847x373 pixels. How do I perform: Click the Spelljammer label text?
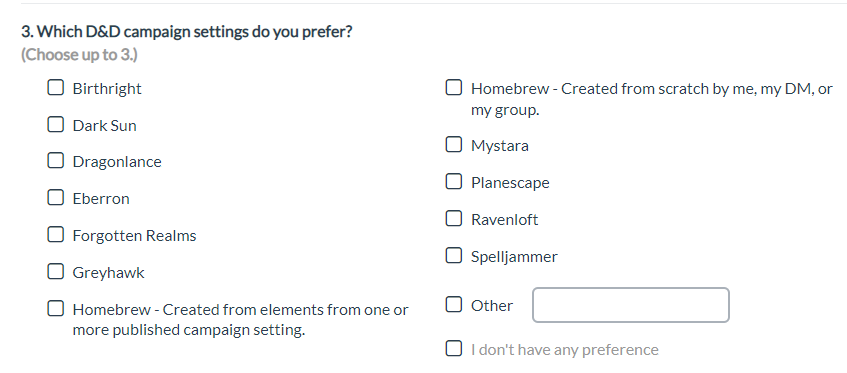click(514, 257)
